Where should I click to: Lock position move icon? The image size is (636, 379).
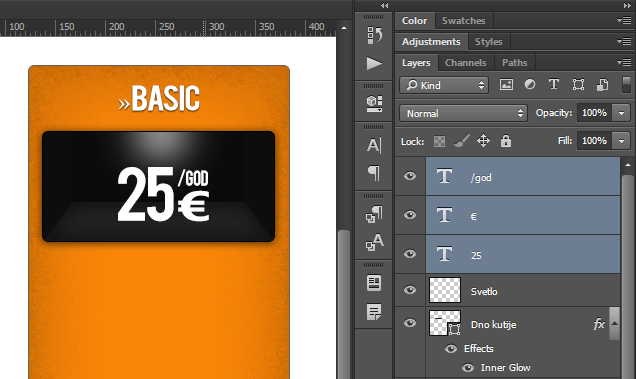483,141
